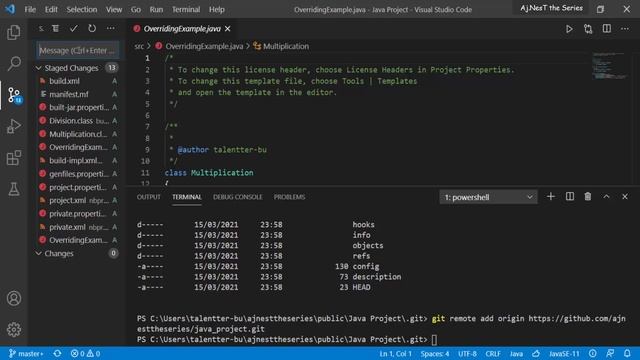The width and height of the screenshot is (640, 360).
Task: Open the Explorer view in activity bar
Action: (14, 32)
